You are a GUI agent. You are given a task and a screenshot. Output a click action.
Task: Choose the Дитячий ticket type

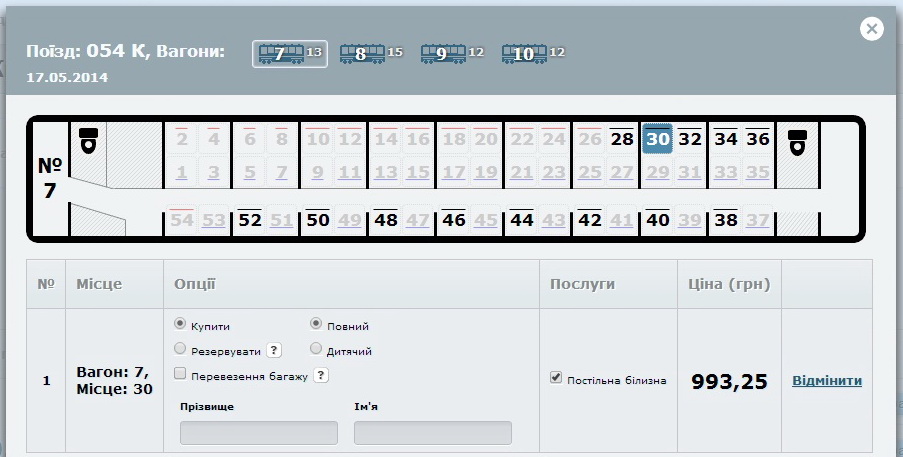point(316,349)
